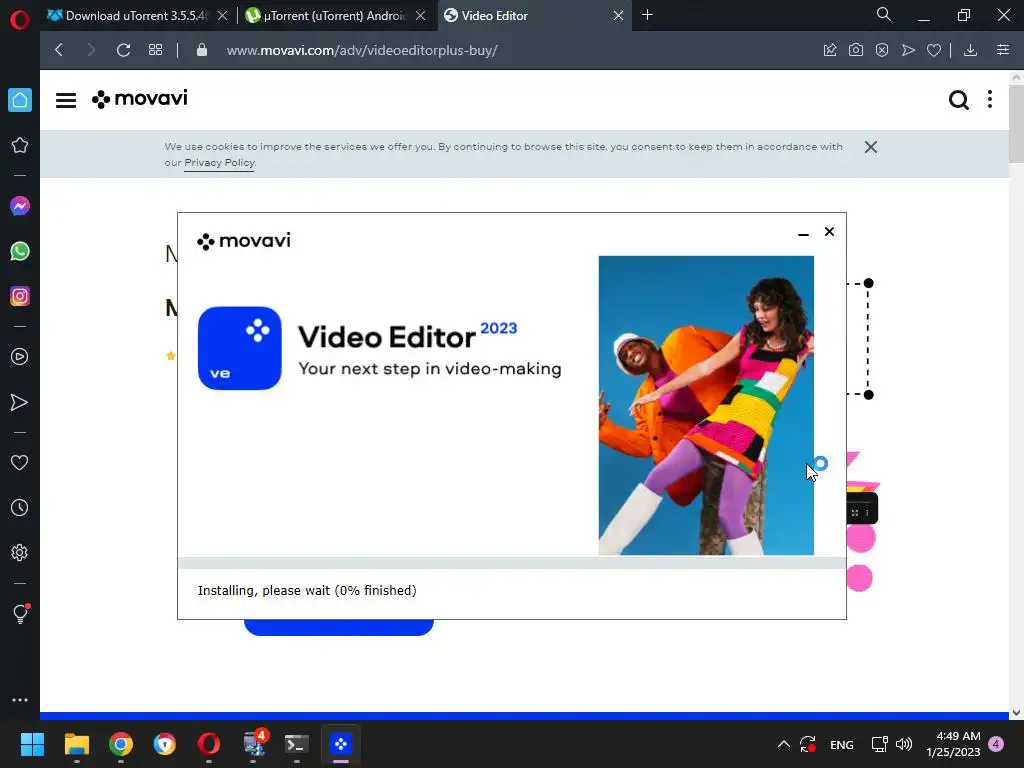Image resolution: width=1024 pixels, height=768 pixels.
Task: Open File Explorer from taskbar
Action: 76,744
